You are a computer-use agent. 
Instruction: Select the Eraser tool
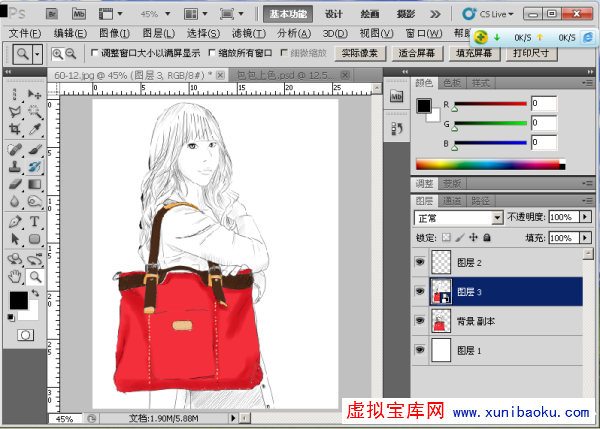(x=15, y=185)
